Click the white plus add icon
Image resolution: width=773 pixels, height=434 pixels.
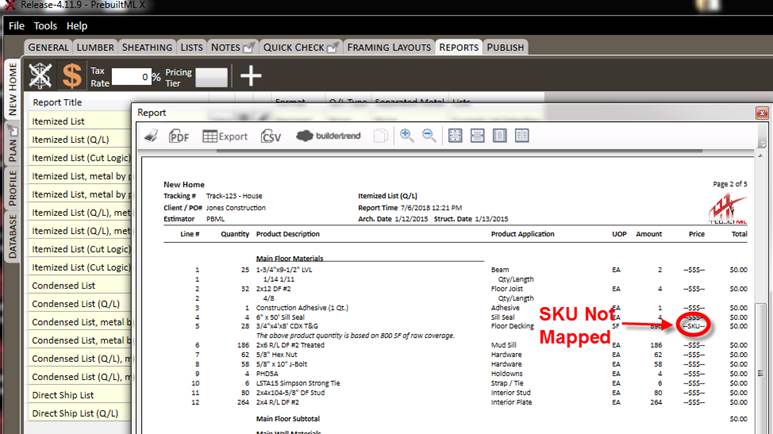250,76
